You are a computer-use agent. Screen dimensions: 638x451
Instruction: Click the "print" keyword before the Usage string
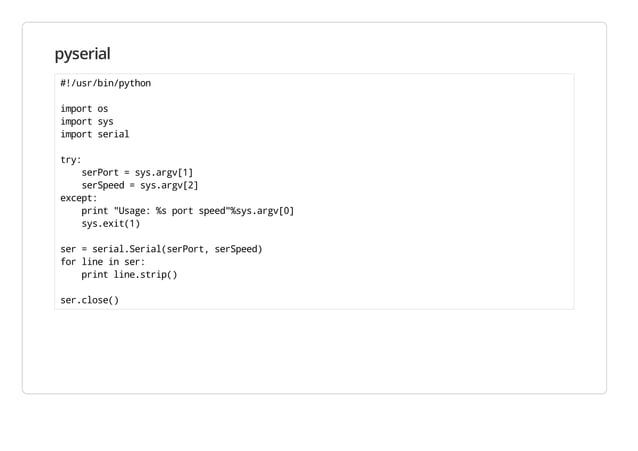pyautogui.click(x=95, y=211)
